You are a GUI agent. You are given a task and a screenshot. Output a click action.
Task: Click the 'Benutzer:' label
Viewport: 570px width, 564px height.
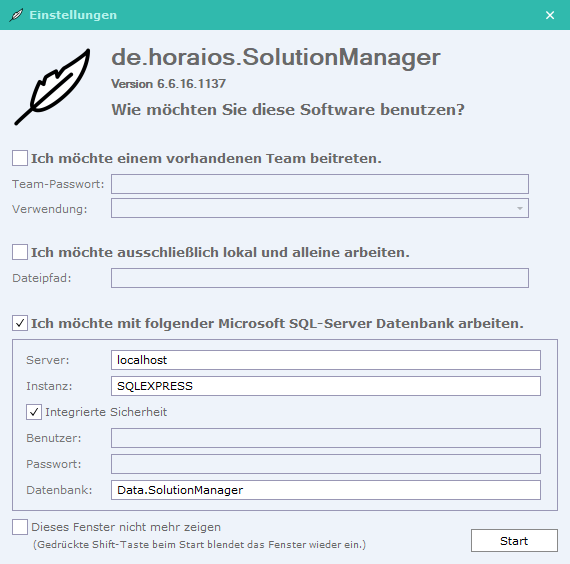(53, 438)
